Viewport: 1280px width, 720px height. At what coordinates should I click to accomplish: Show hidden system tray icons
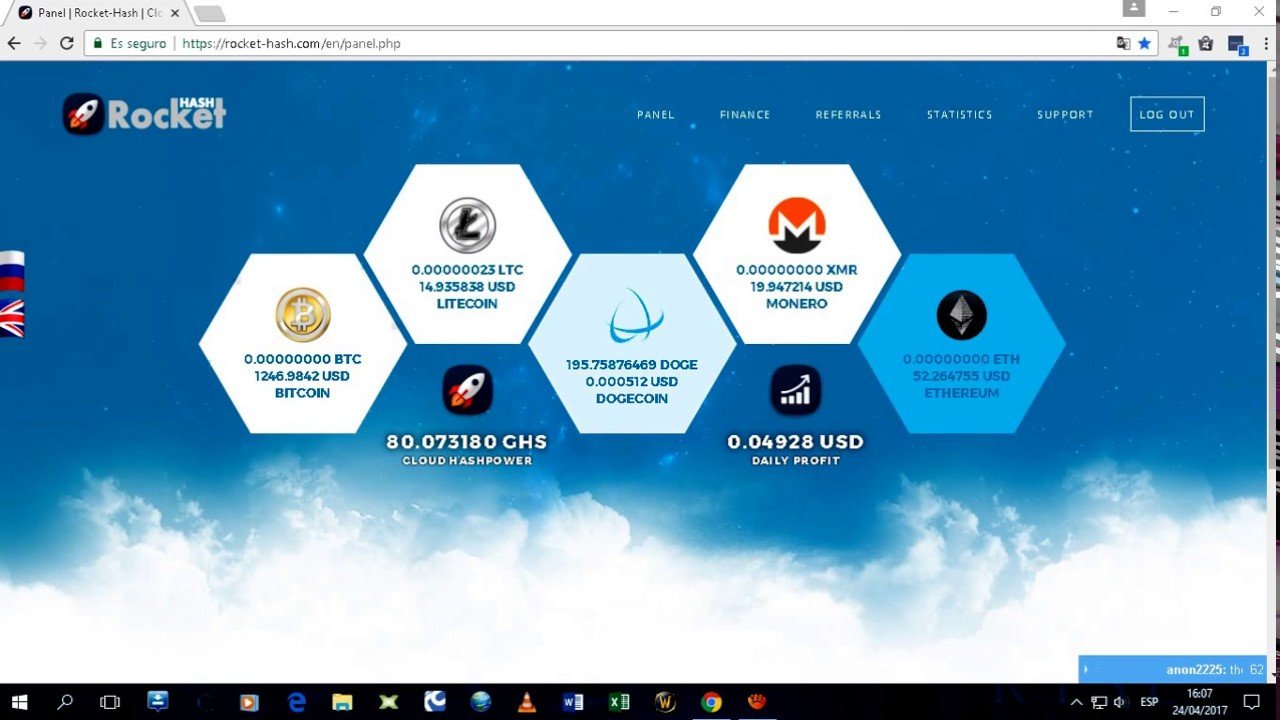tap(1076, 702)
